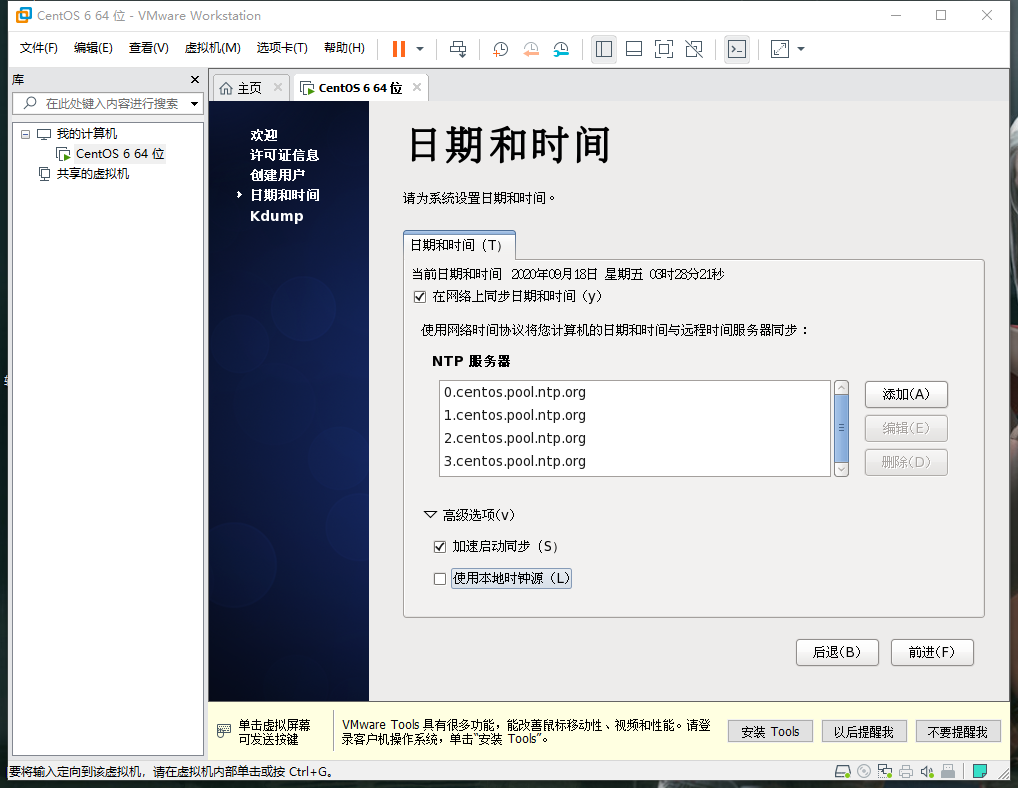The height and width of the screenshot is (788, 1018).
Task: Click the stretch guest display icon
Action: 780,49
